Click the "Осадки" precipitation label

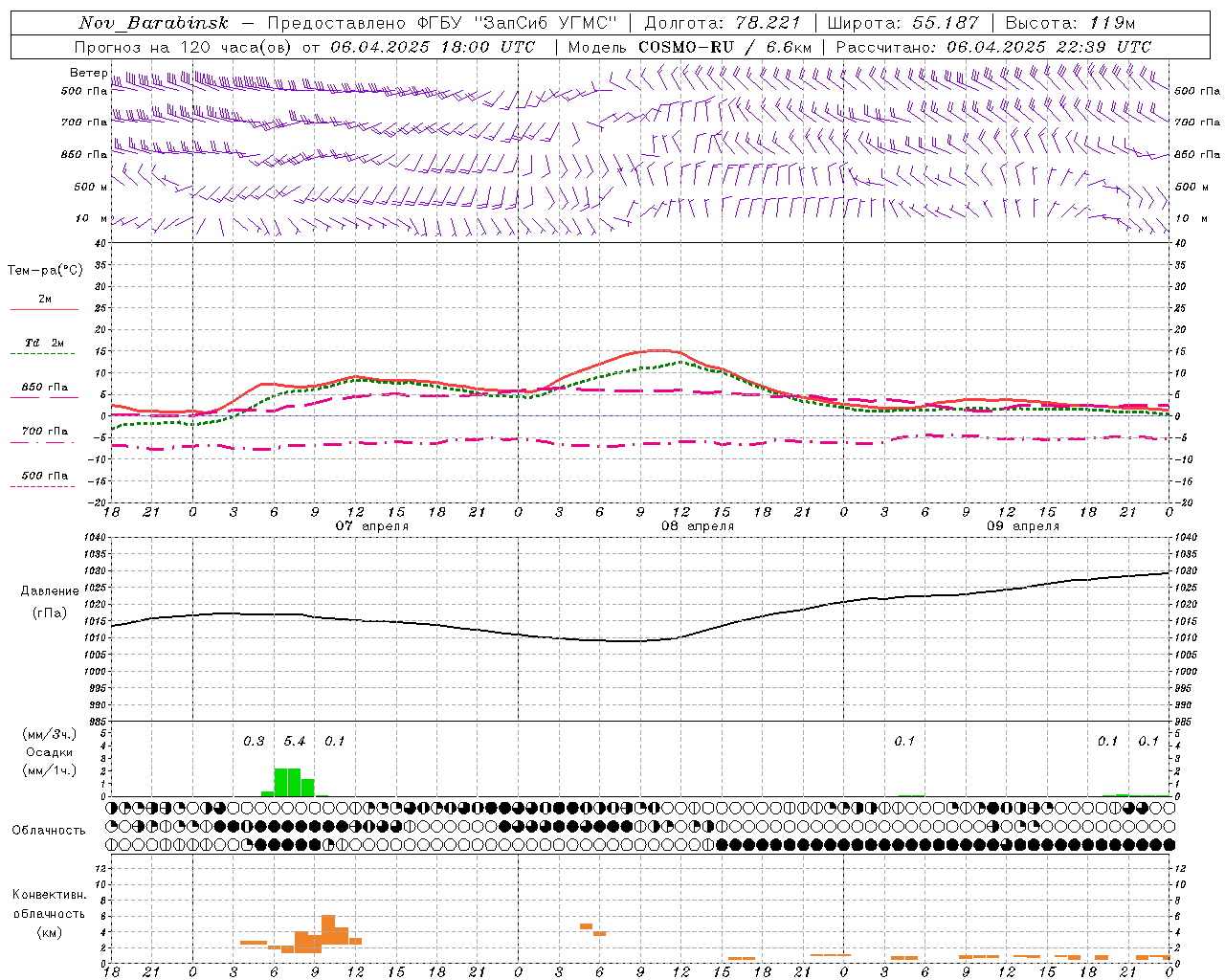[x=49, y=752]
